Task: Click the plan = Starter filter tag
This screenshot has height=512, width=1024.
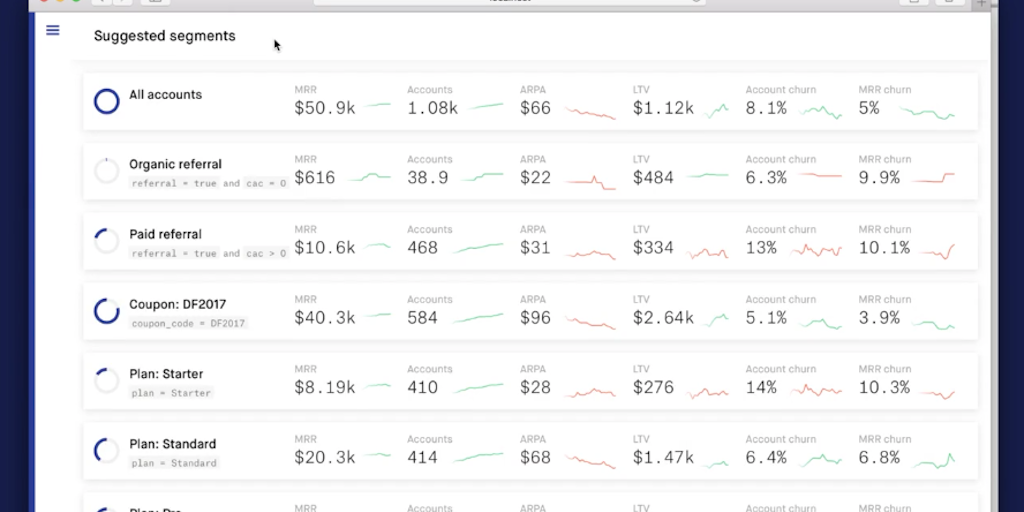Action: (x=171, y=393)
